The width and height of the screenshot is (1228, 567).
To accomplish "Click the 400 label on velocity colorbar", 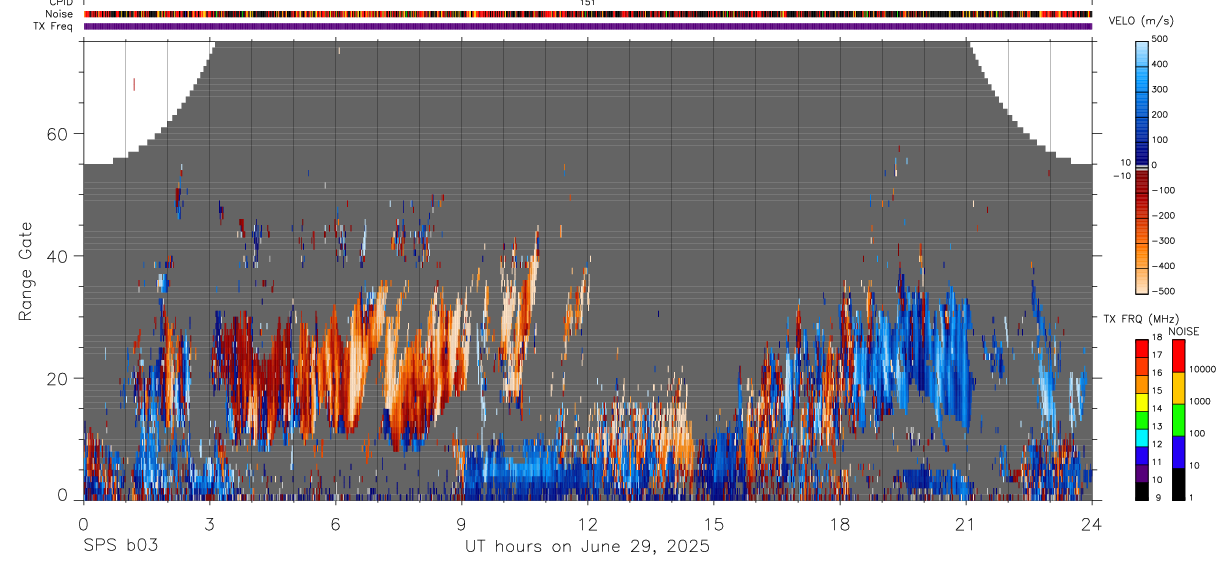I will [x=1160, y=64].
